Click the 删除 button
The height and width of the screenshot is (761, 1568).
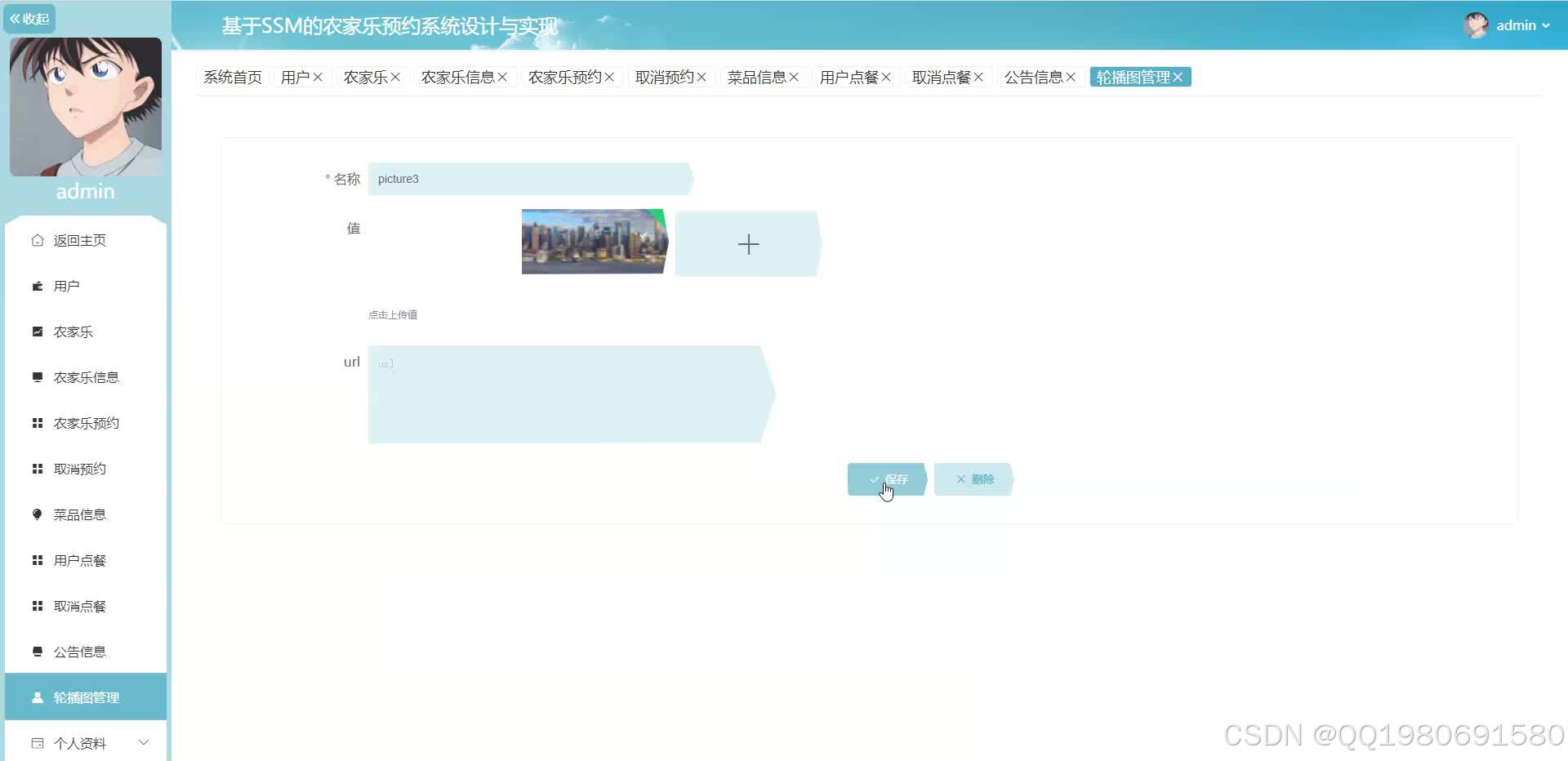coord(974,479)
